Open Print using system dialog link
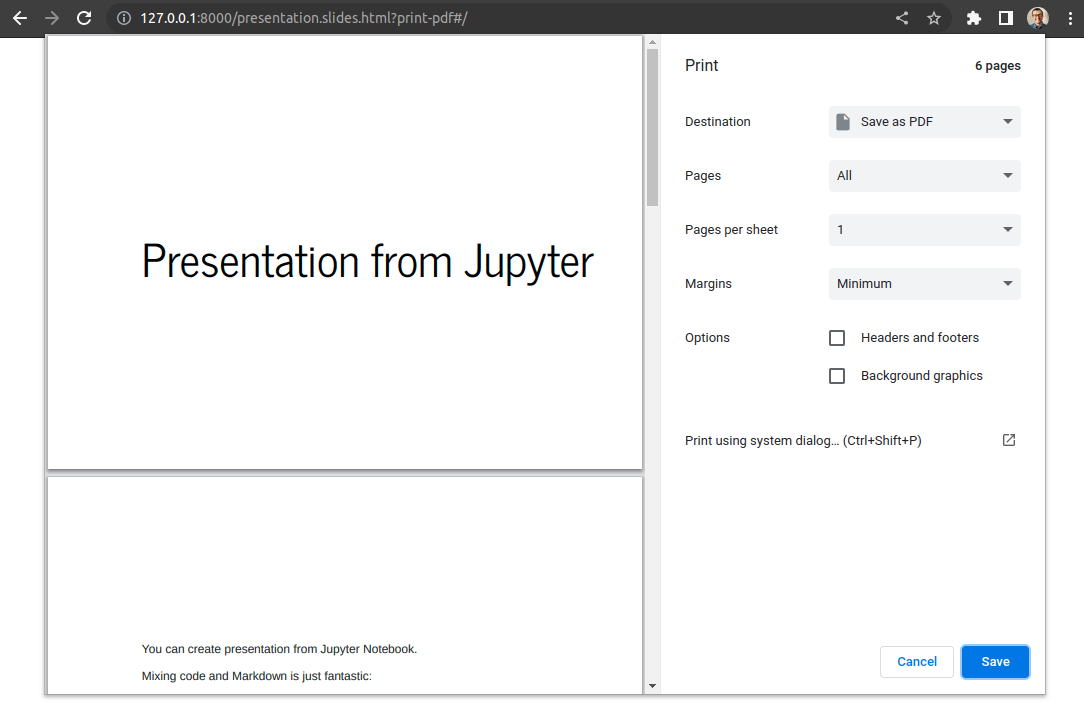 coord(803,440)
